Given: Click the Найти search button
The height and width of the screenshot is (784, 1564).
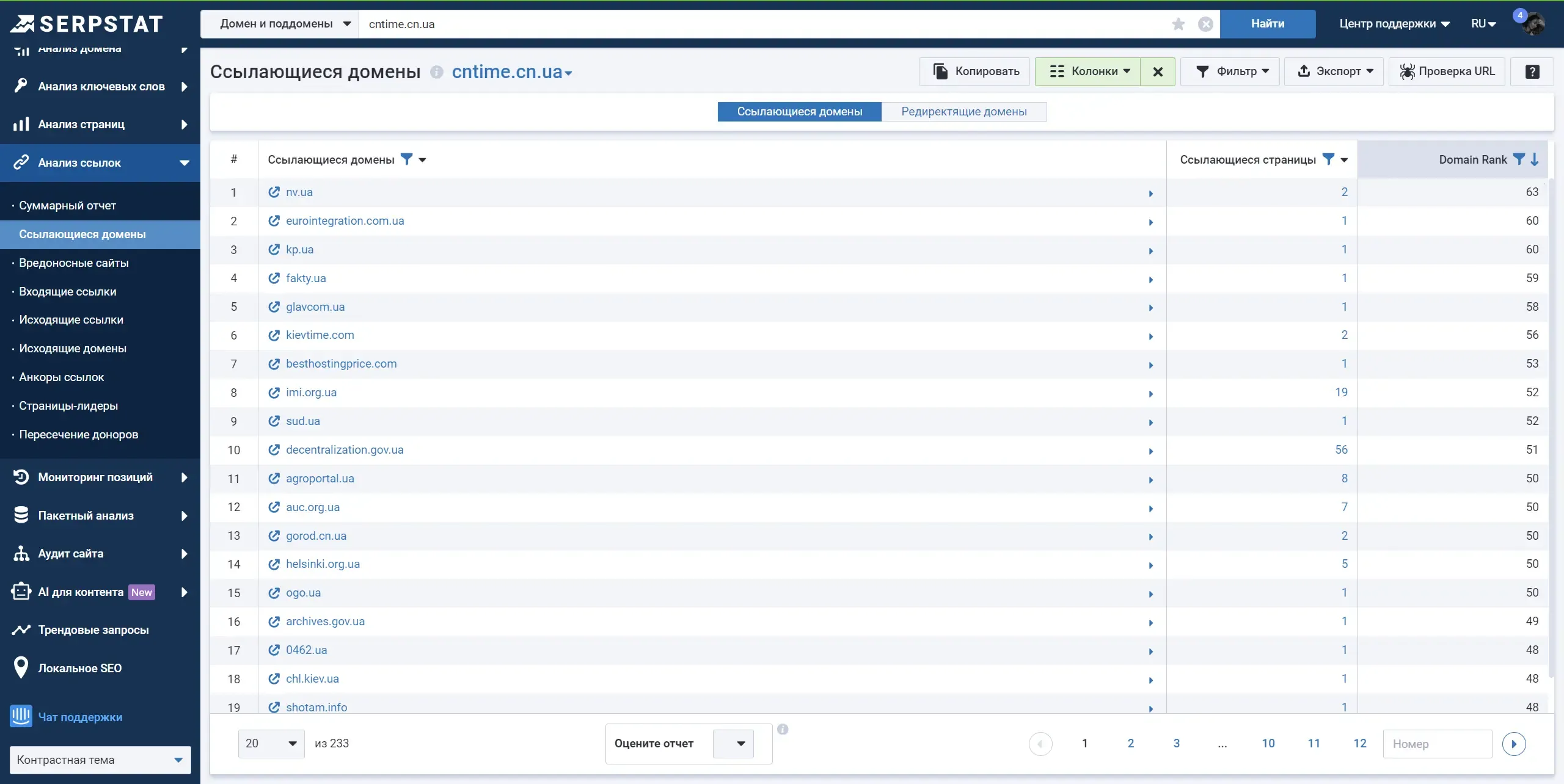Looking at the screenshot, I should [1268, 24].
